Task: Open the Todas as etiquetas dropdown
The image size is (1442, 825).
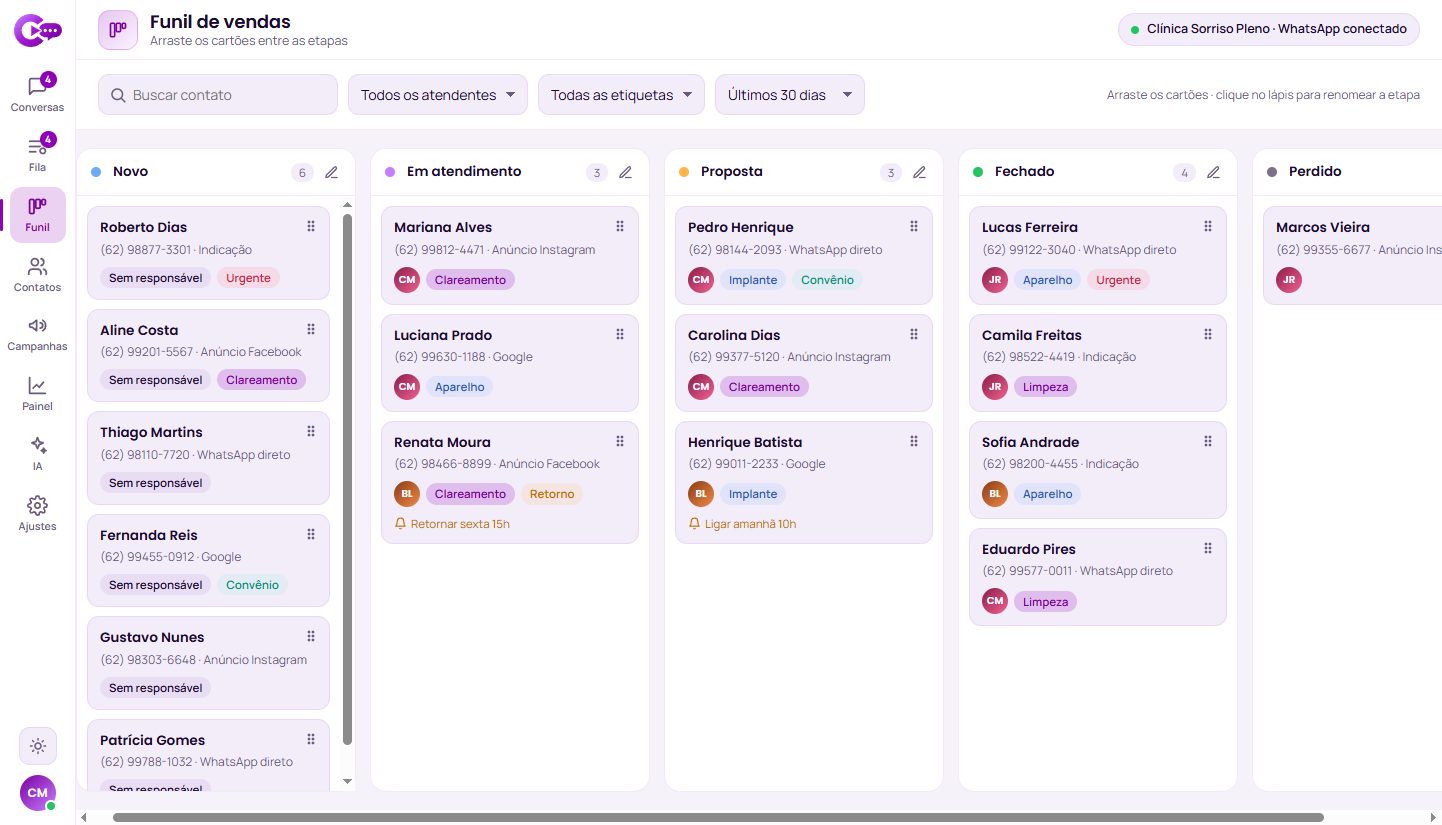Action: tap(621, 95)
